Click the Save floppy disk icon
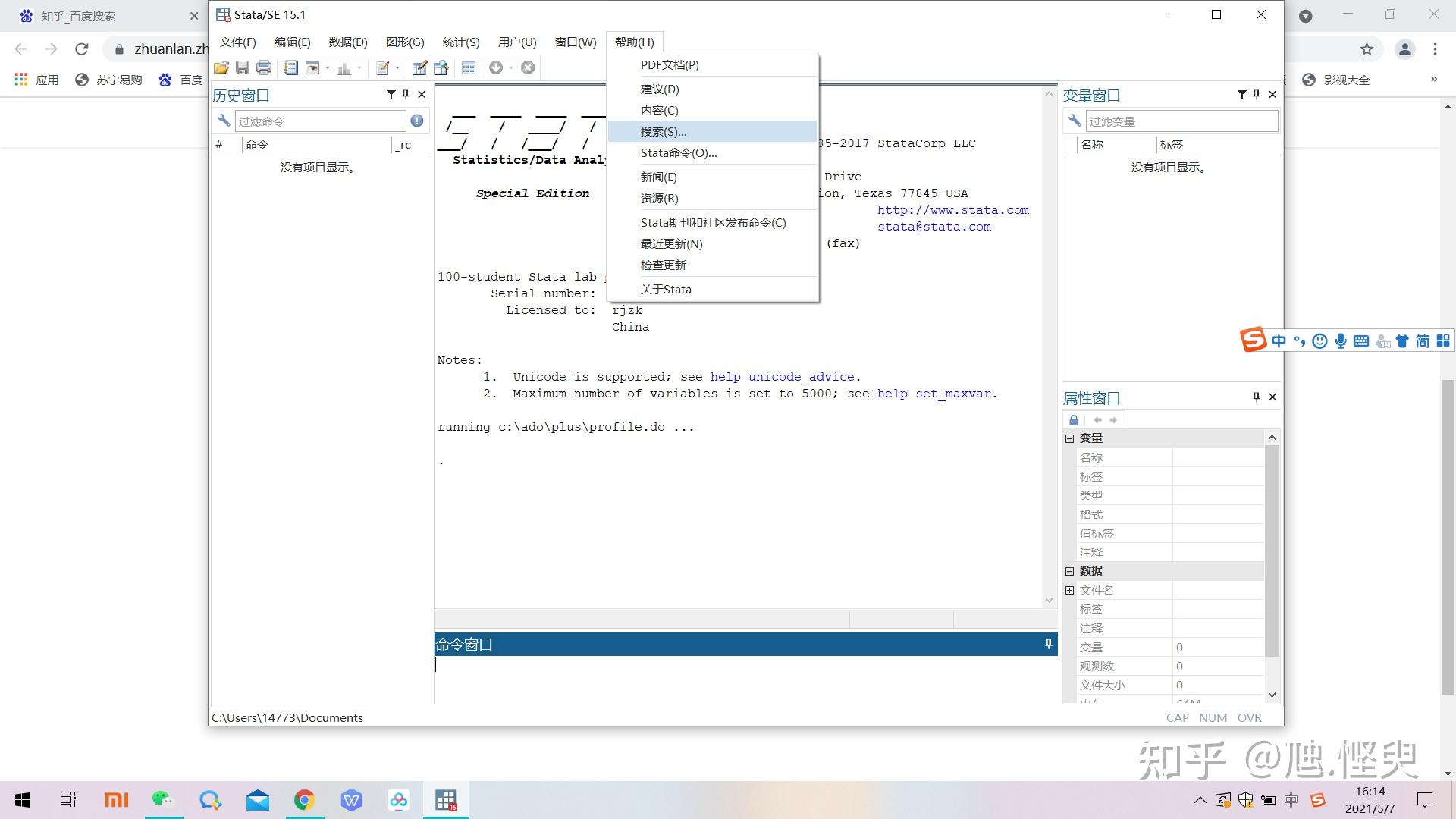Screen dimensions: 1456x819 coord(243,68)
